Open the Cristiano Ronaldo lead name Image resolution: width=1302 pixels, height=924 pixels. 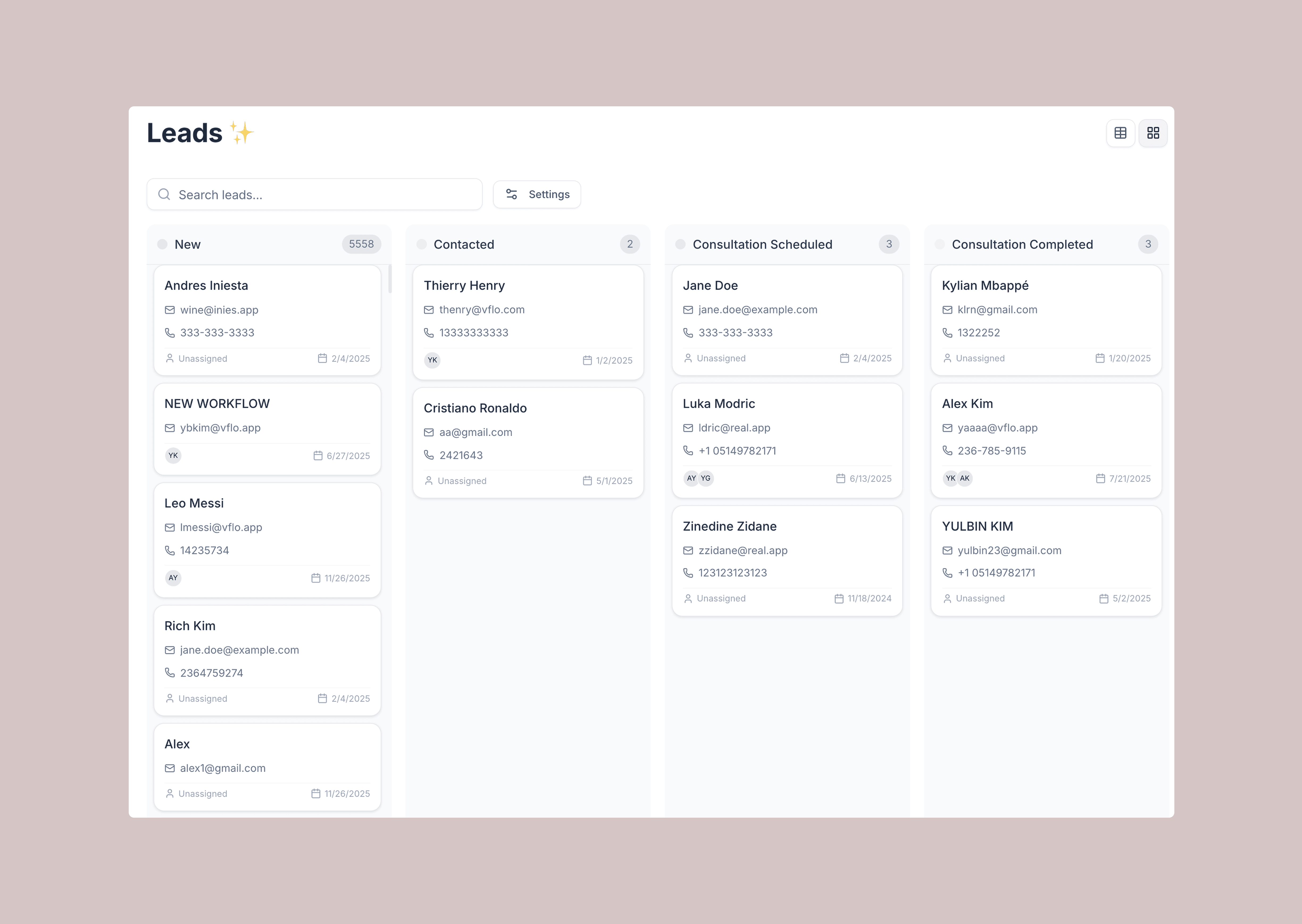click(475, 408)
